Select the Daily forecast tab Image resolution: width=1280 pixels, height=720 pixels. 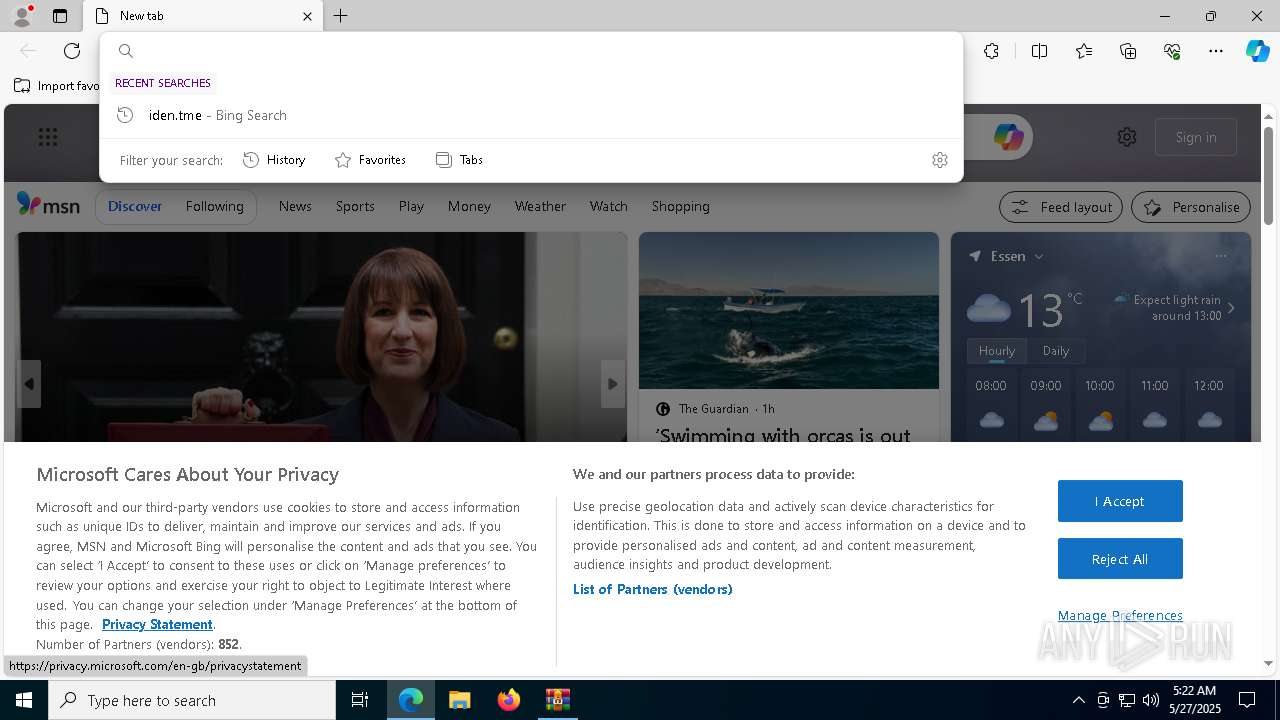point(1055,351)
